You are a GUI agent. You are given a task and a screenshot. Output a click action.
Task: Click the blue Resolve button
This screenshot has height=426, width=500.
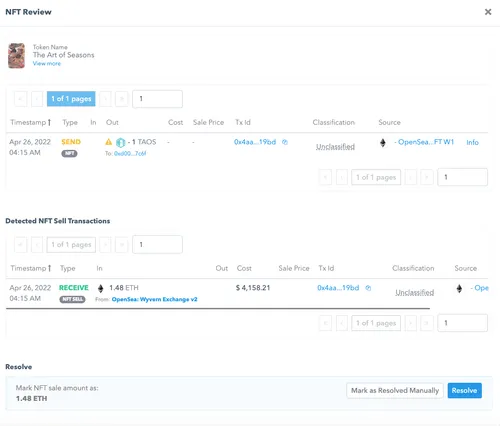point(464,390)
